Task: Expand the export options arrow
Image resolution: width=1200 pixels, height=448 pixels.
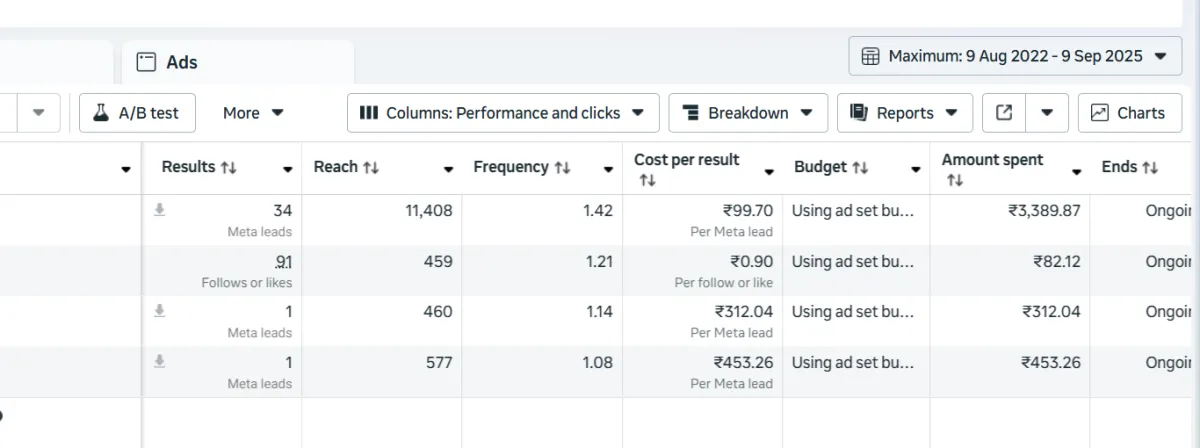Action: 1047,113
